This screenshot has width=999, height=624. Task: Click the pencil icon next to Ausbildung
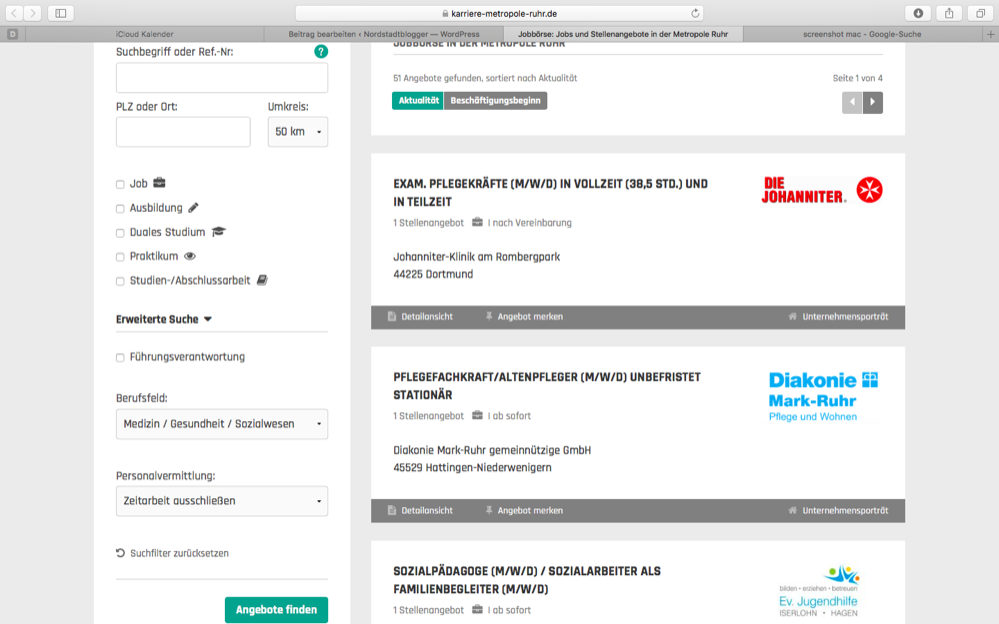point(194,207)
